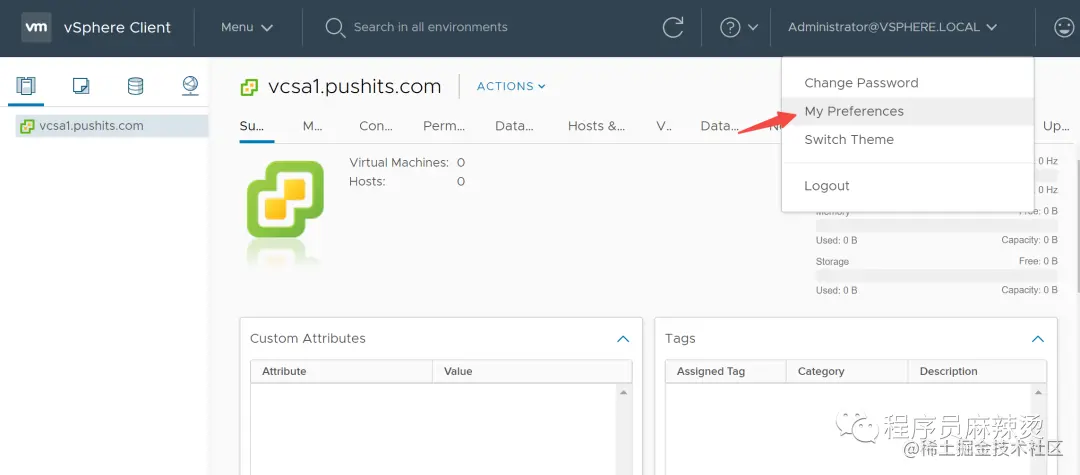Sort by Attribute column header
Screen dimensions: 1080x475
tap(342, 371)
